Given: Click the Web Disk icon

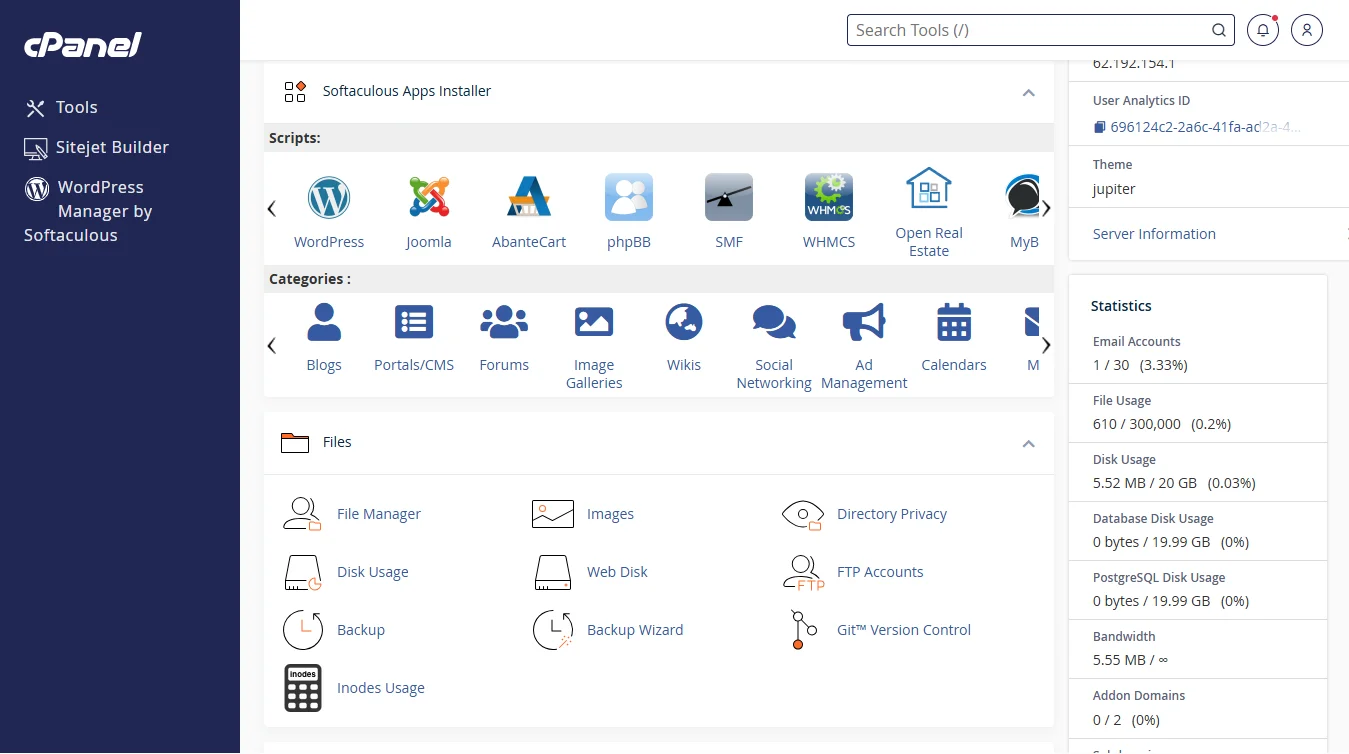Looking at the screenshot, I should [553, 572].
